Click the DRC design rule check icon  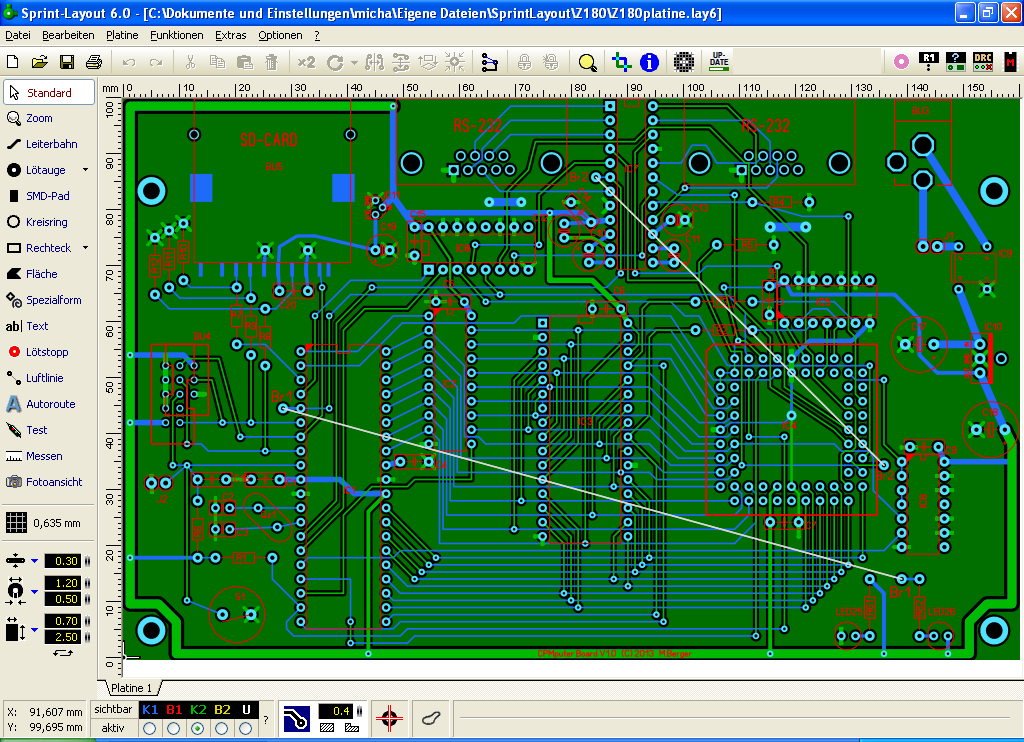pos(983,62)
